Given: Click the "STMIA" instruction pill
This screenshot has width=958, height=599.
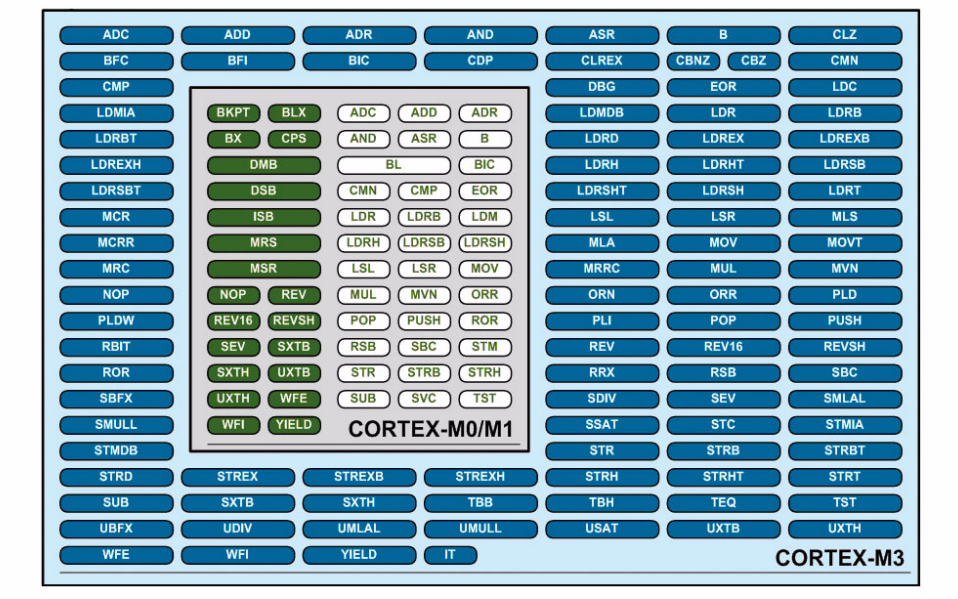Looking at the screenshot, I should (845, 425).
